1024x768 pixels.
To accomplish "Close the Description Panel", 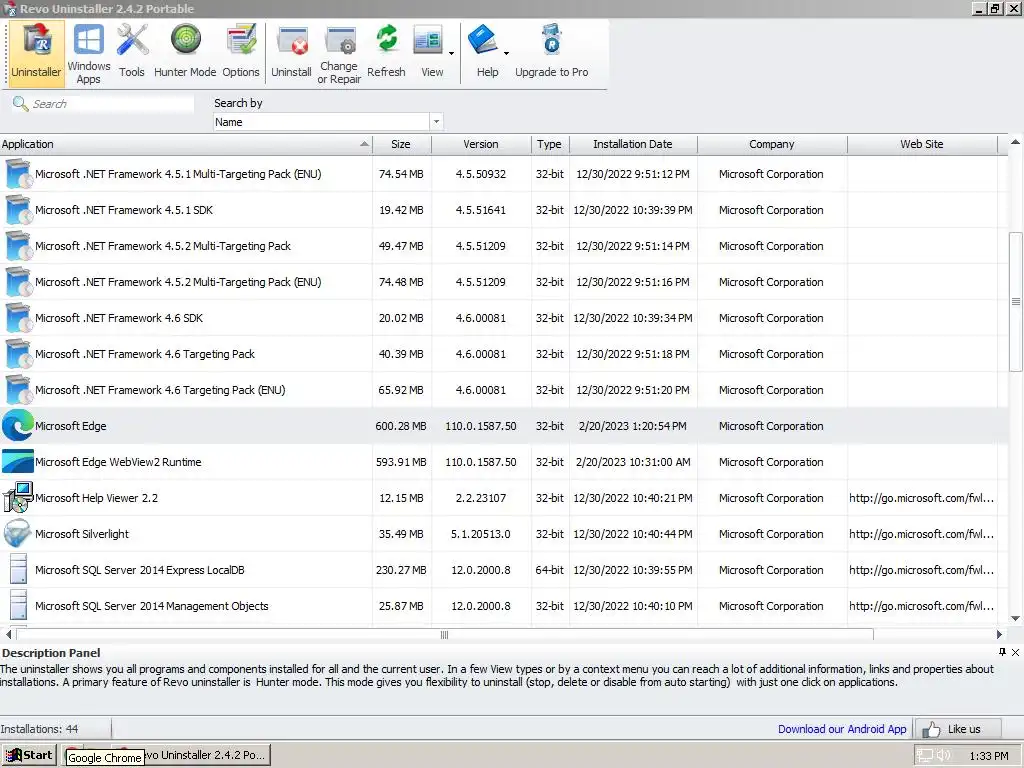I will click(x=1016, y=652).
